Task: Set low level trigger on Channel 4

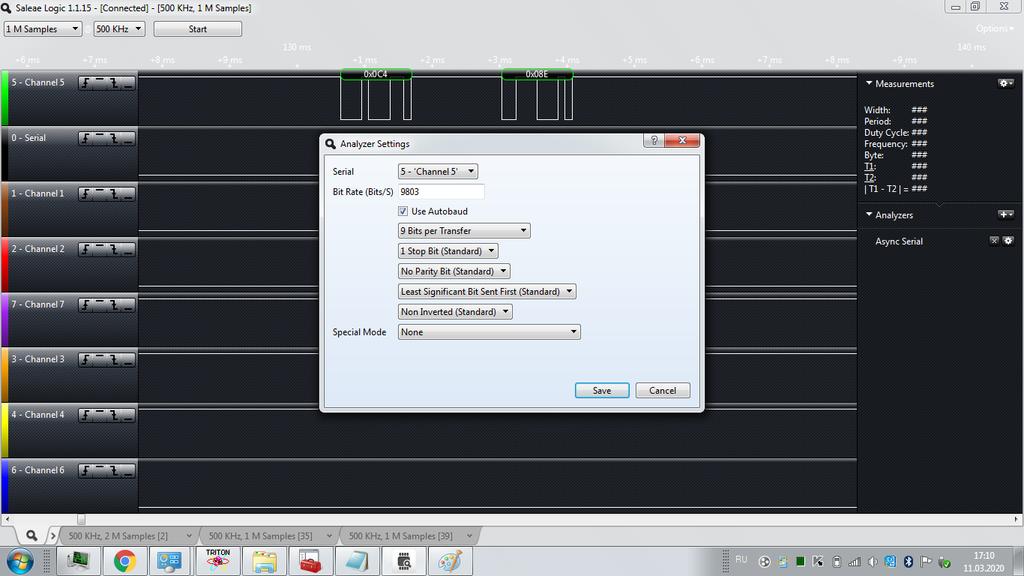Action: [128, 415]
